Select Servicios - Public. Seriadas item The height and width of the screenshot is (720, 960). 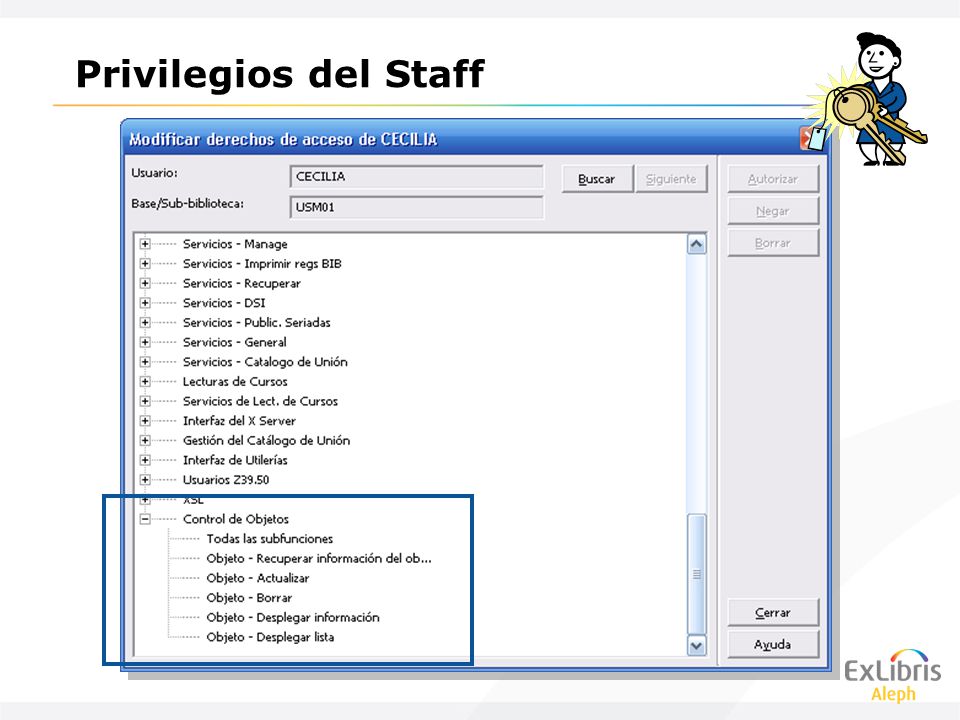[257, 322]
